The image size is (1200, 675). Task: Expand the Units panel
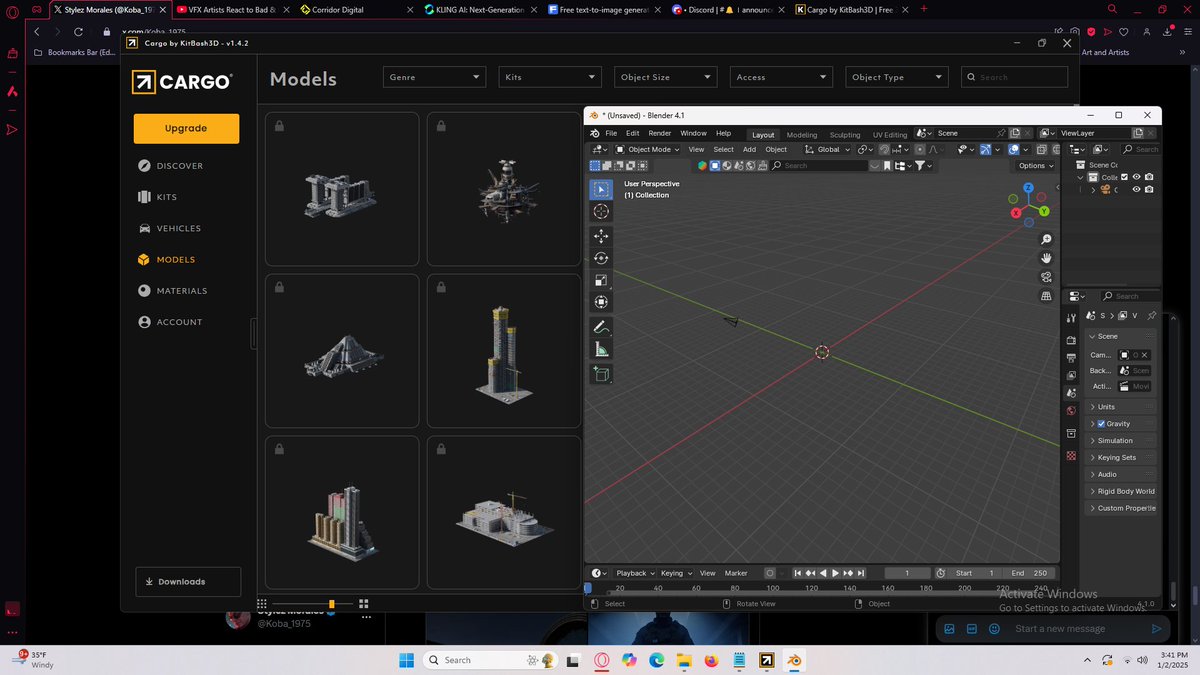1121,407
